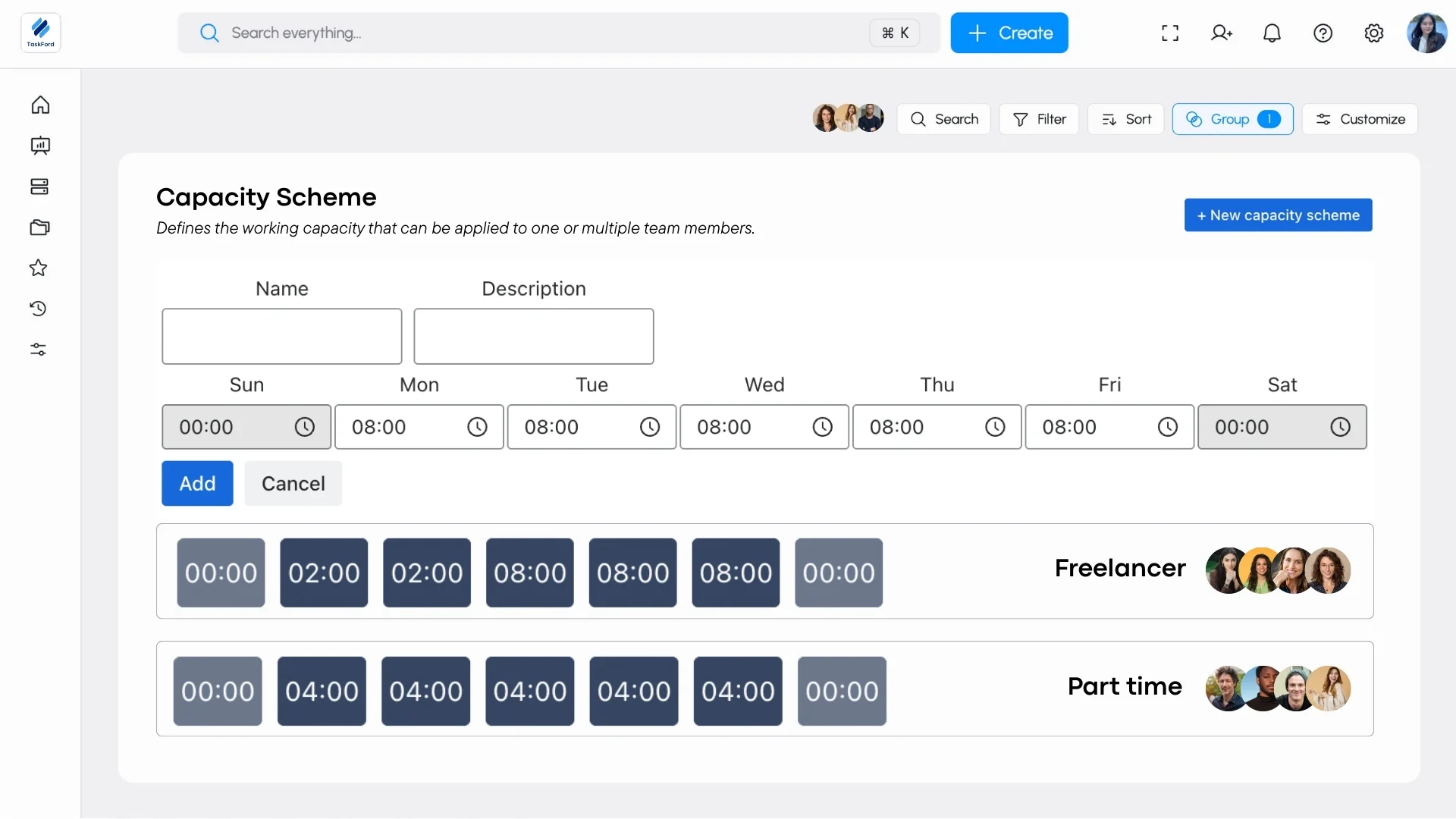Image resolution: width=1456 pixels, height=819 pixels.
Task: Open the help question mark icon
Action: coord(1323,33)
